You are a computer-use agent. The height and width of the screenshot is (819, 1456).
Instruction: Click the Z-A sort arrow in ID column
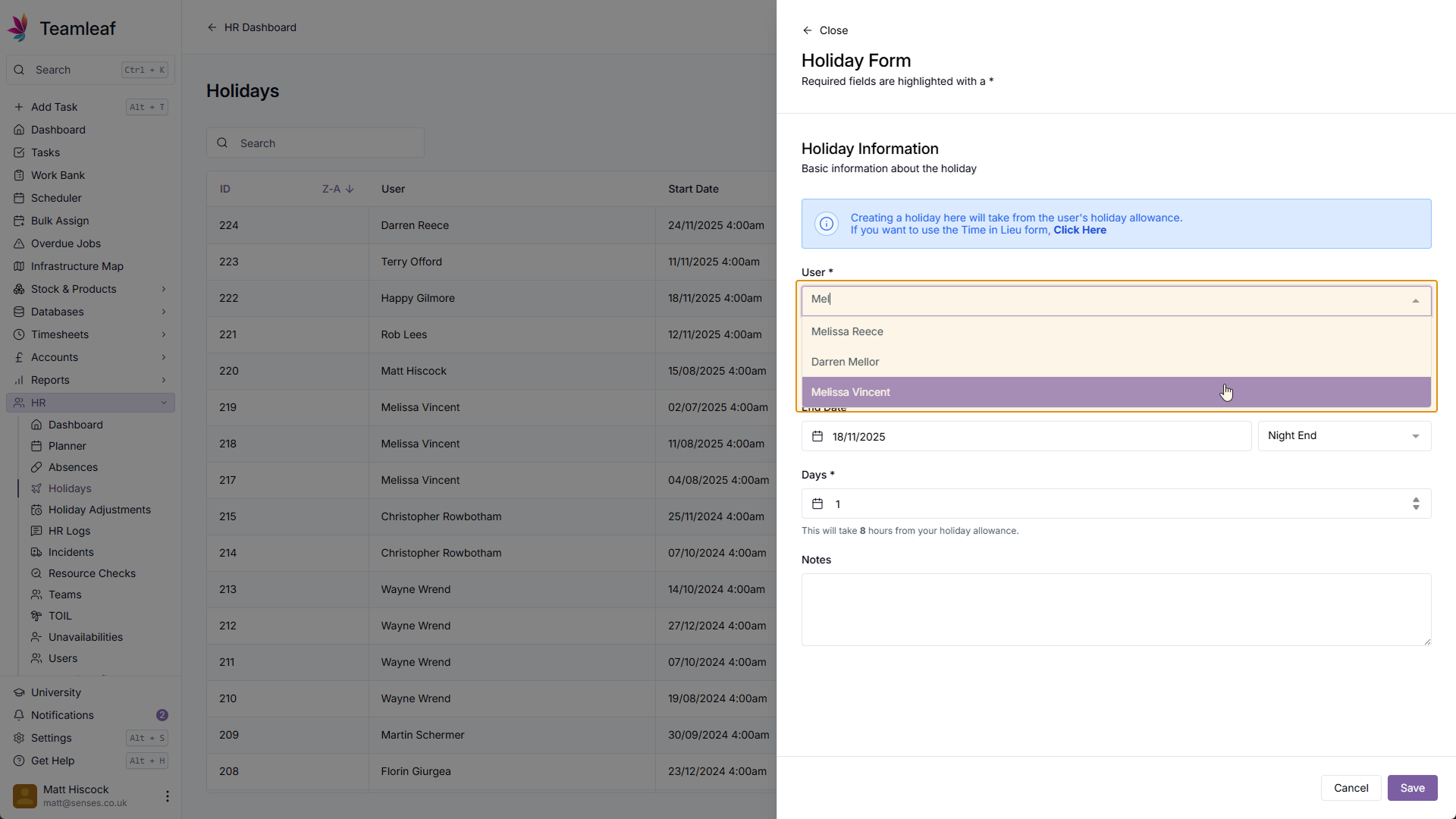click(349, 189)
